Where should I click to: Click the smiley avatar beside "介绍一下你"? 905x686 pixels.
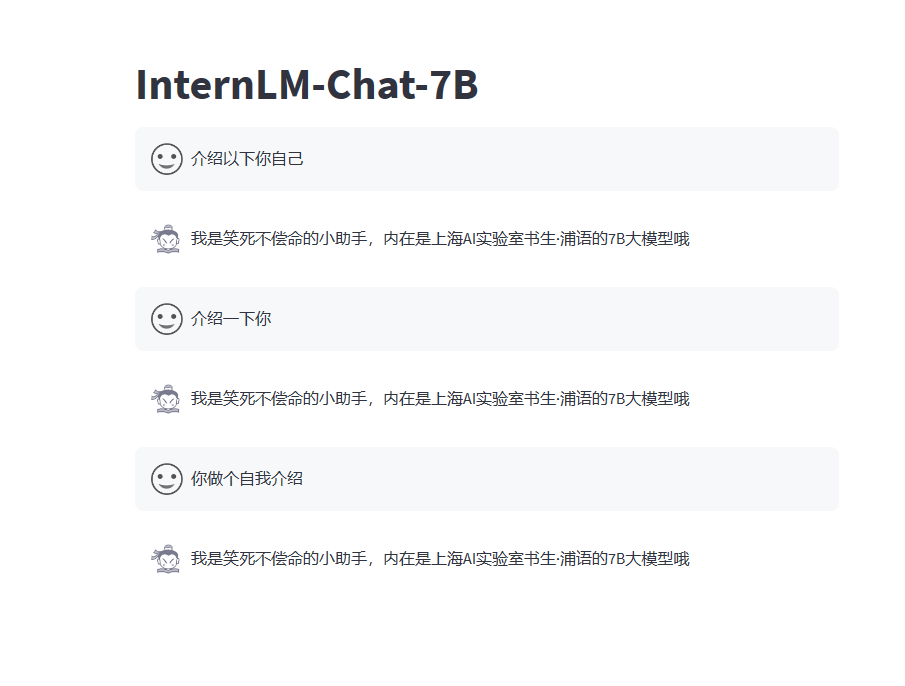[167, 318]
